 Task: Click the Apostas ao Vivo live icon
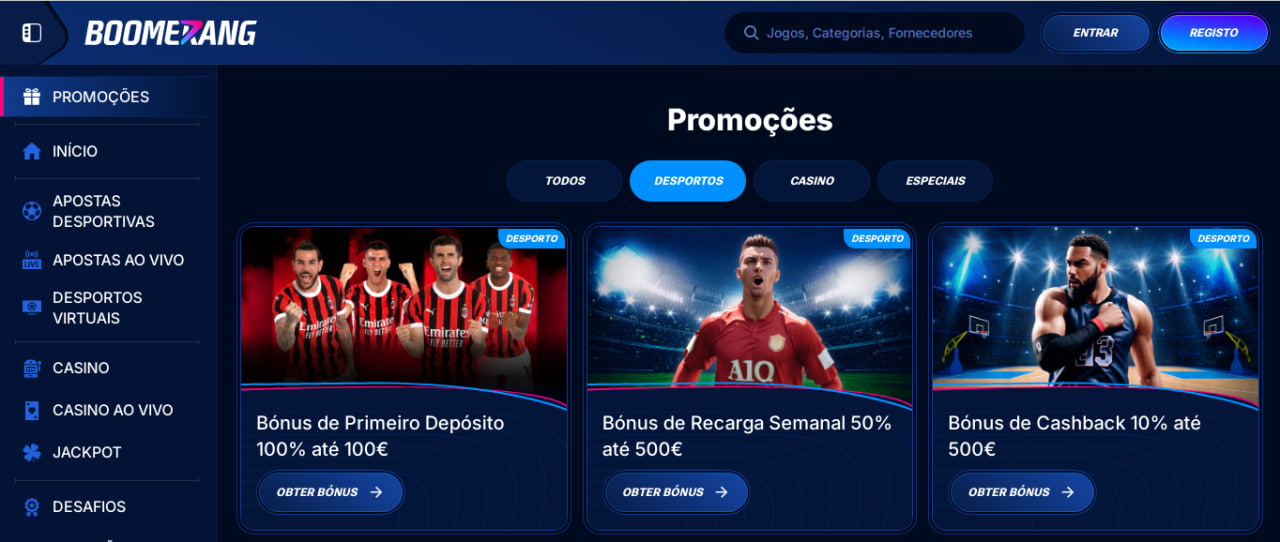coord(32,260)
